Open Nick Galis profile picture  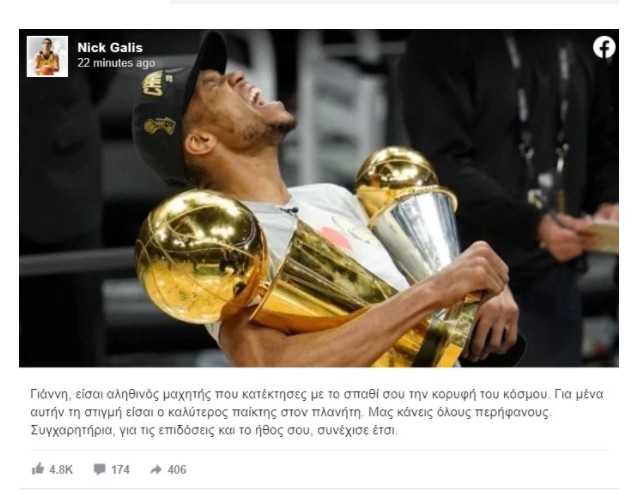point(47,57)
